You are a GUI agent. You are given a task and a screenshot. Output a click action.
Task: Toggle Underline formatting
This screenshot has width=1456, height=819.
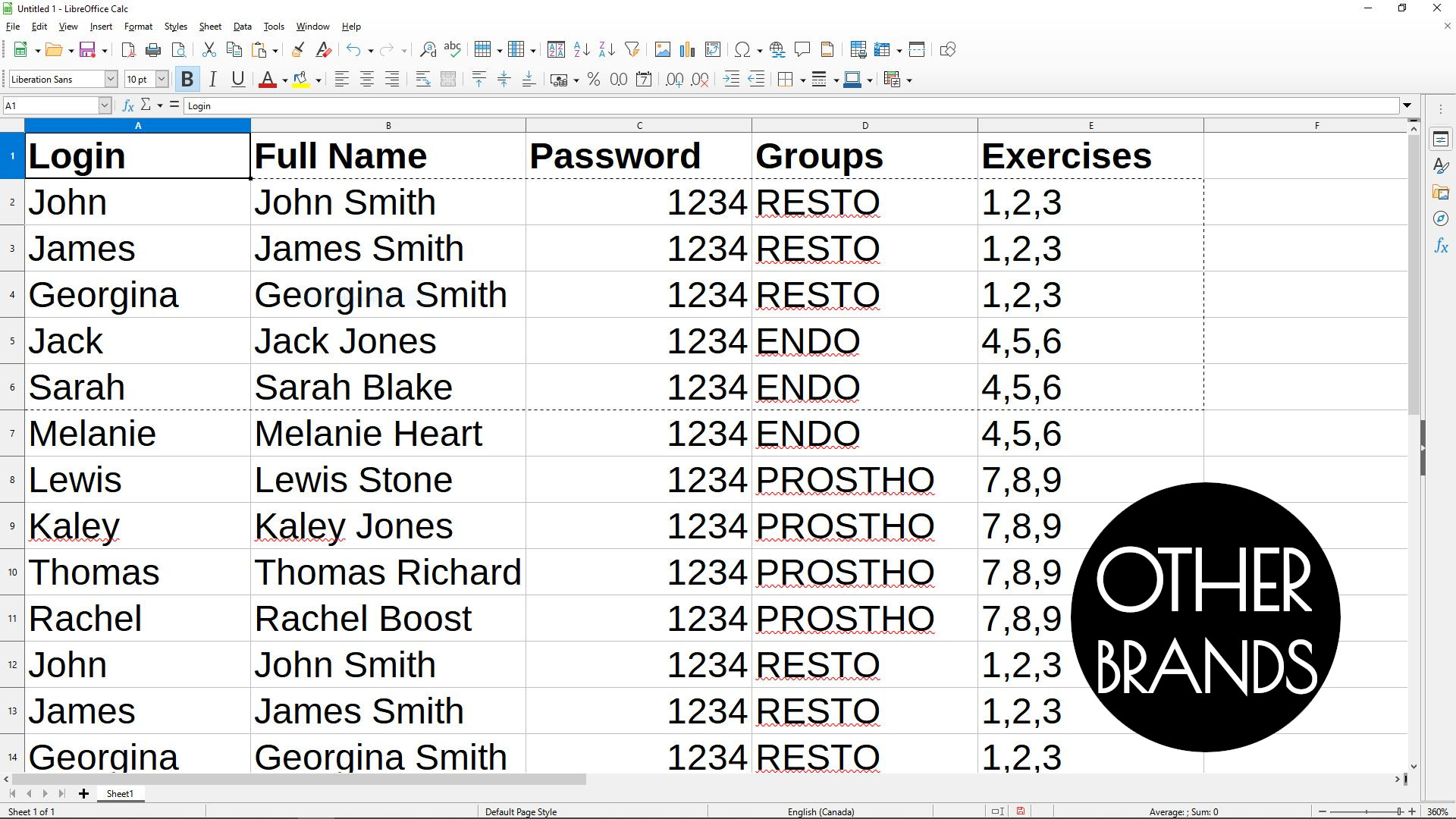238,80
